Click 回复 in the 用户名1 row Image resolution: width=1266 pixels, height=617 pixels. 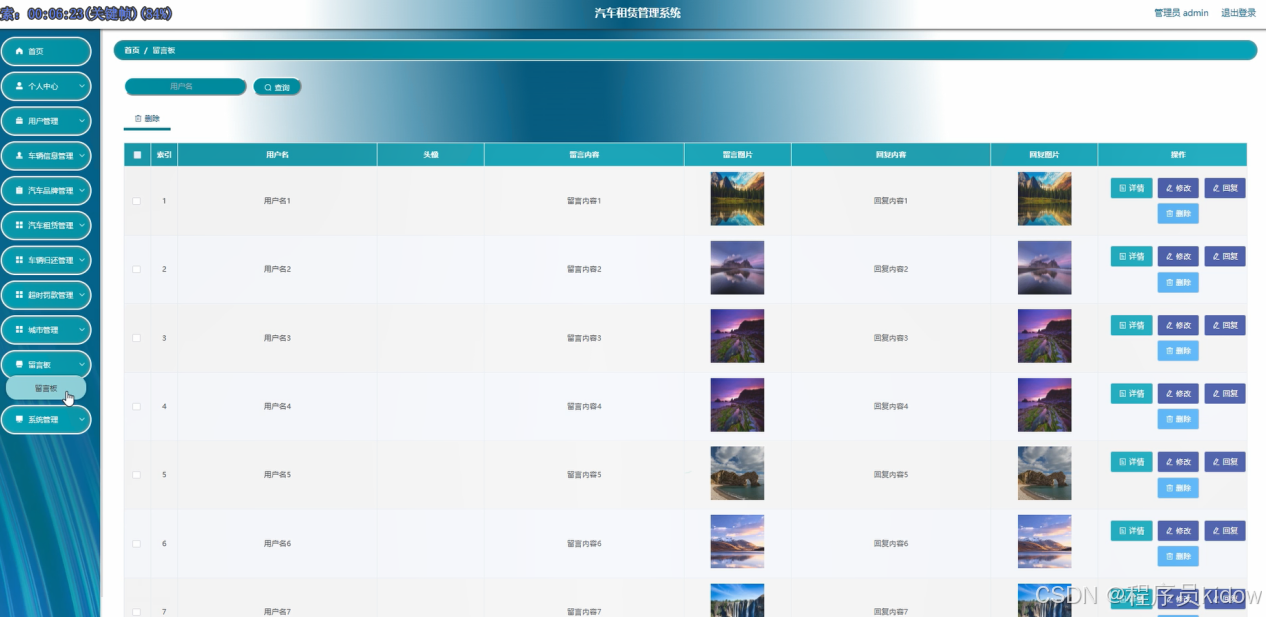point(1225,188)
